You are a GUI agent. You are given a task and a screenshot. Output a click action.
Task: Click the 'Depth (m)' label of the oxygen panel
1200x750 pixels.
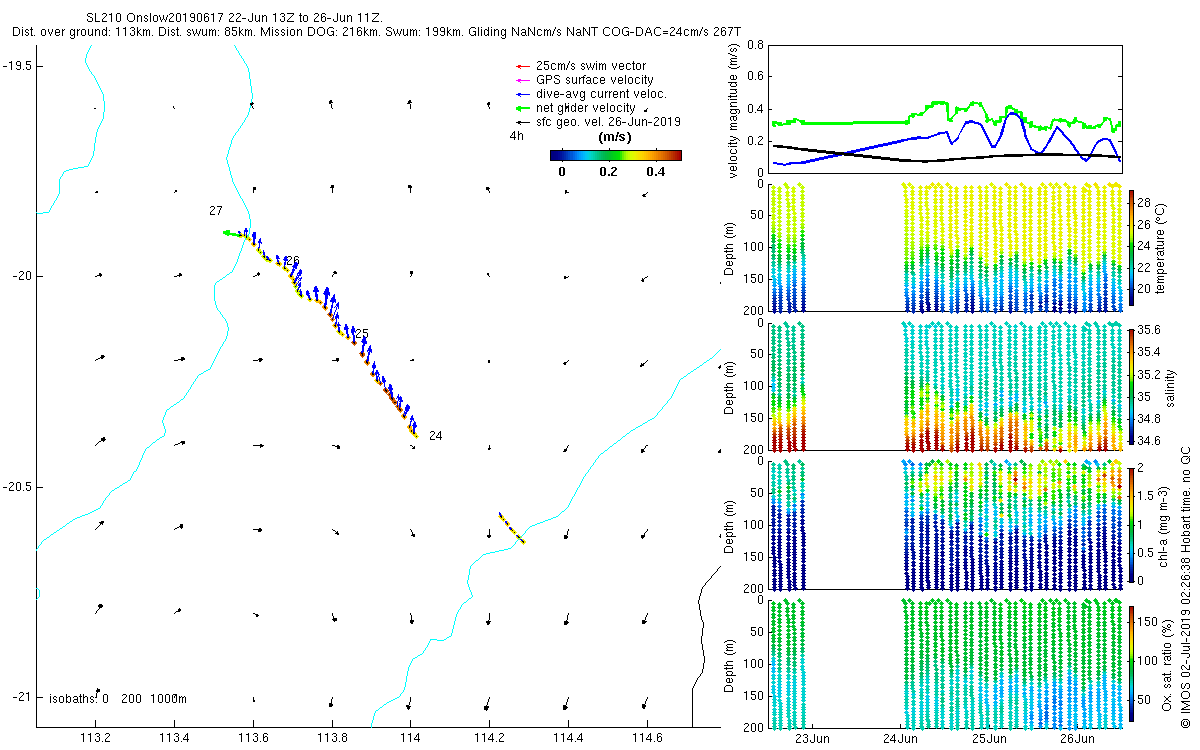tap(727, 666)
